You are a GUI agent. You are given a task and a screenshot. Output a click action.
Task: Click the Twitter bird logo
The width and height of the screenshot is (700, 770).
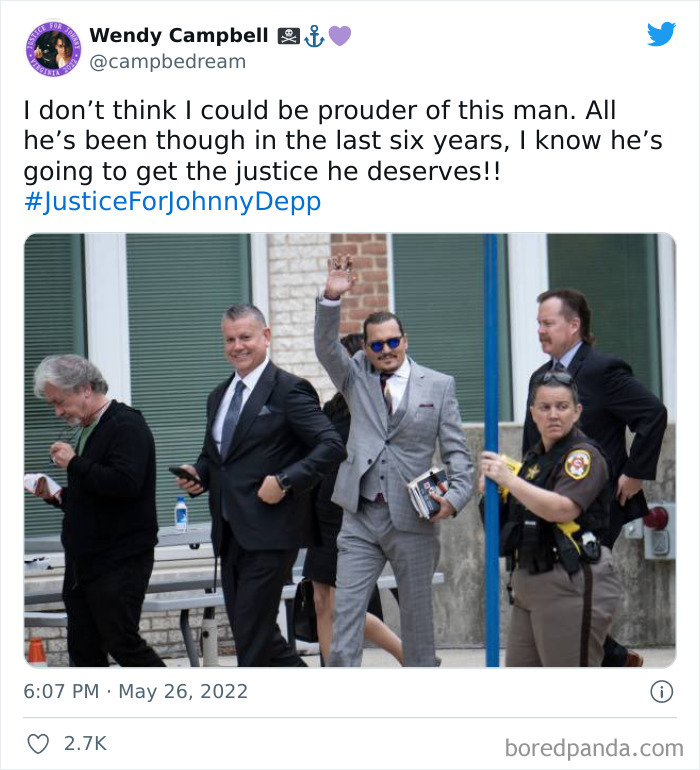[x=661, y=34]
